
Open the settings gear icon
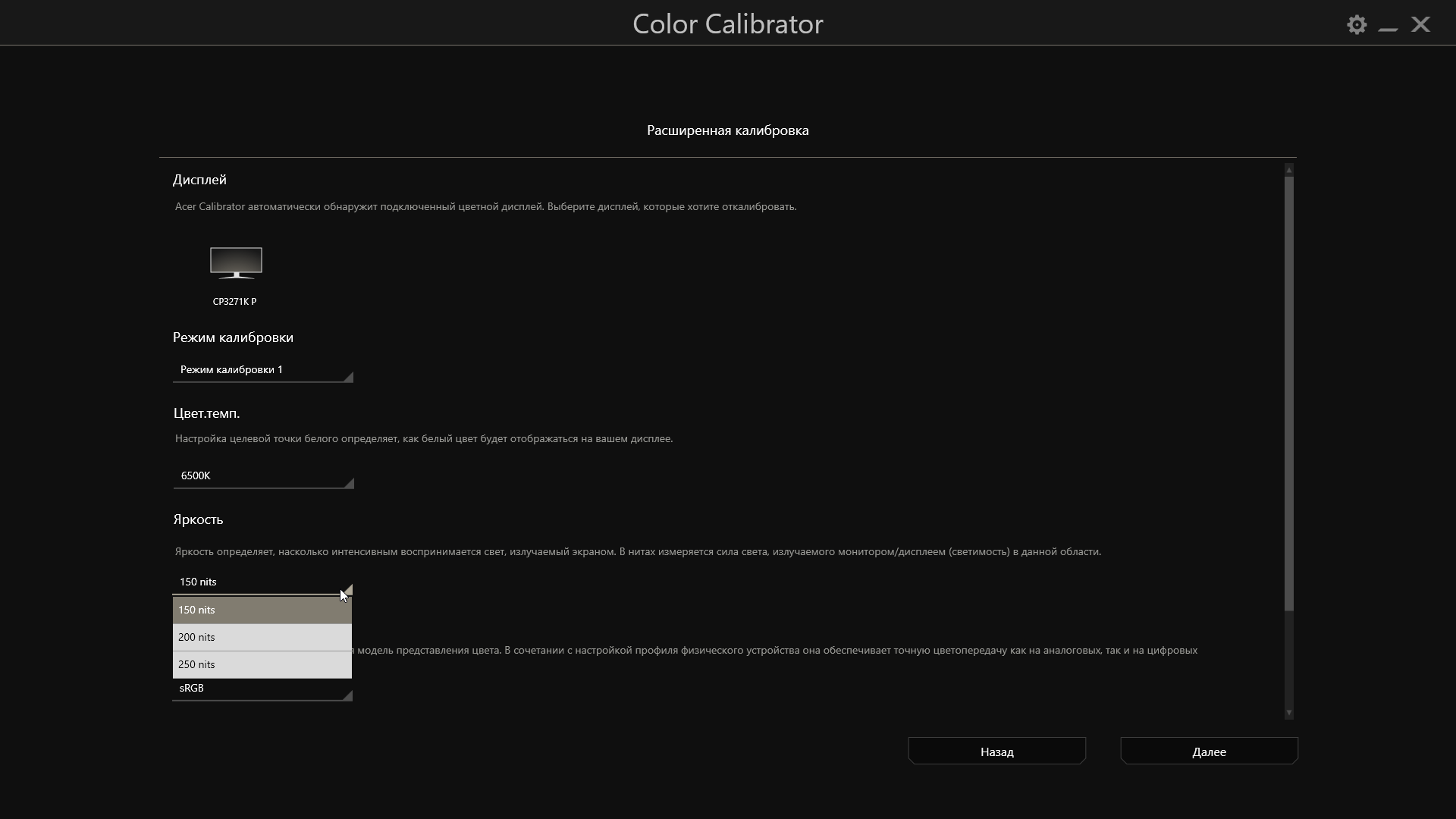pos(1357,25)
